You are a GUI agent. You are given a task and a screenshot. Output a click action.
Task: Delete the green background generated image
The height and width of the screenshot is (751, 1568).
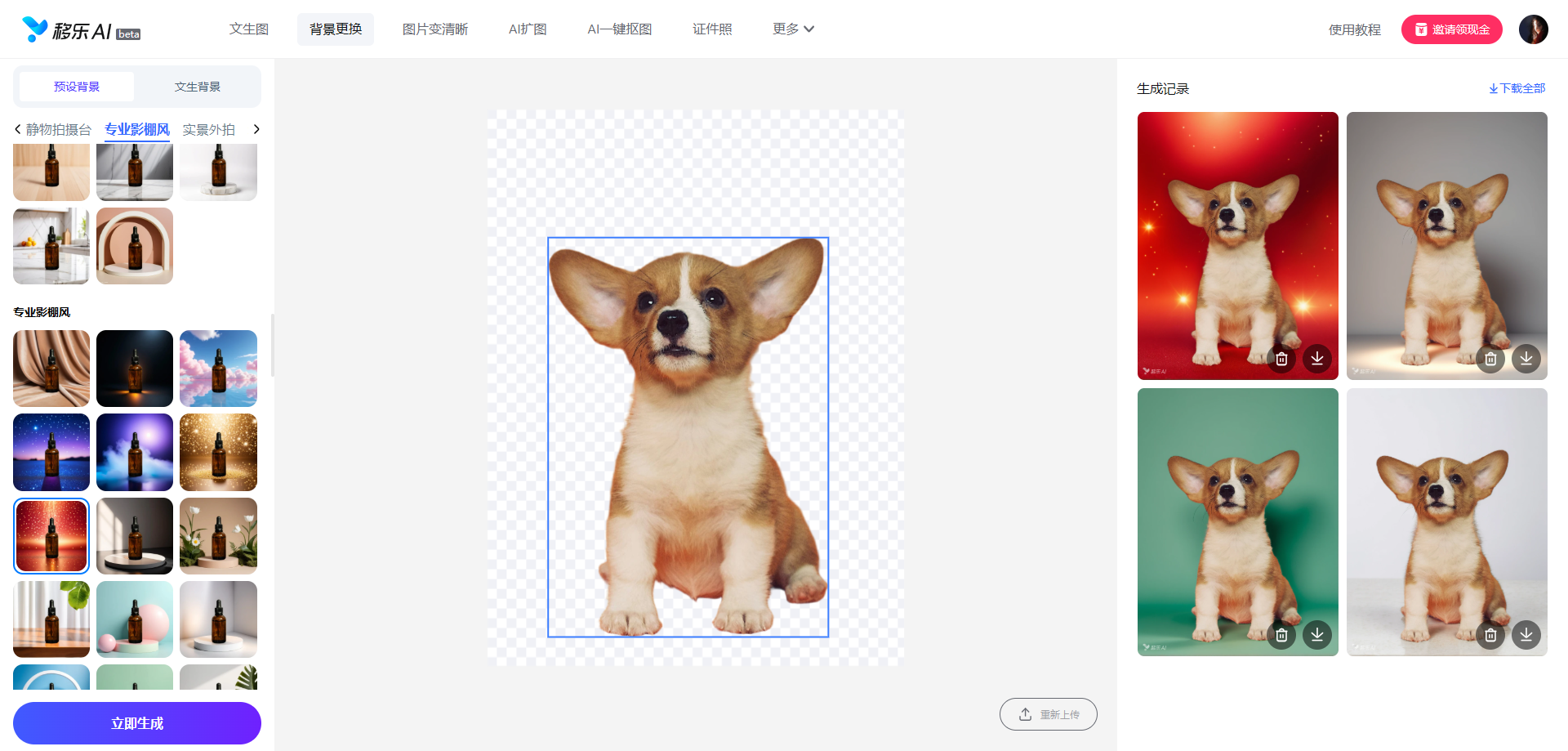(1281, 635)
